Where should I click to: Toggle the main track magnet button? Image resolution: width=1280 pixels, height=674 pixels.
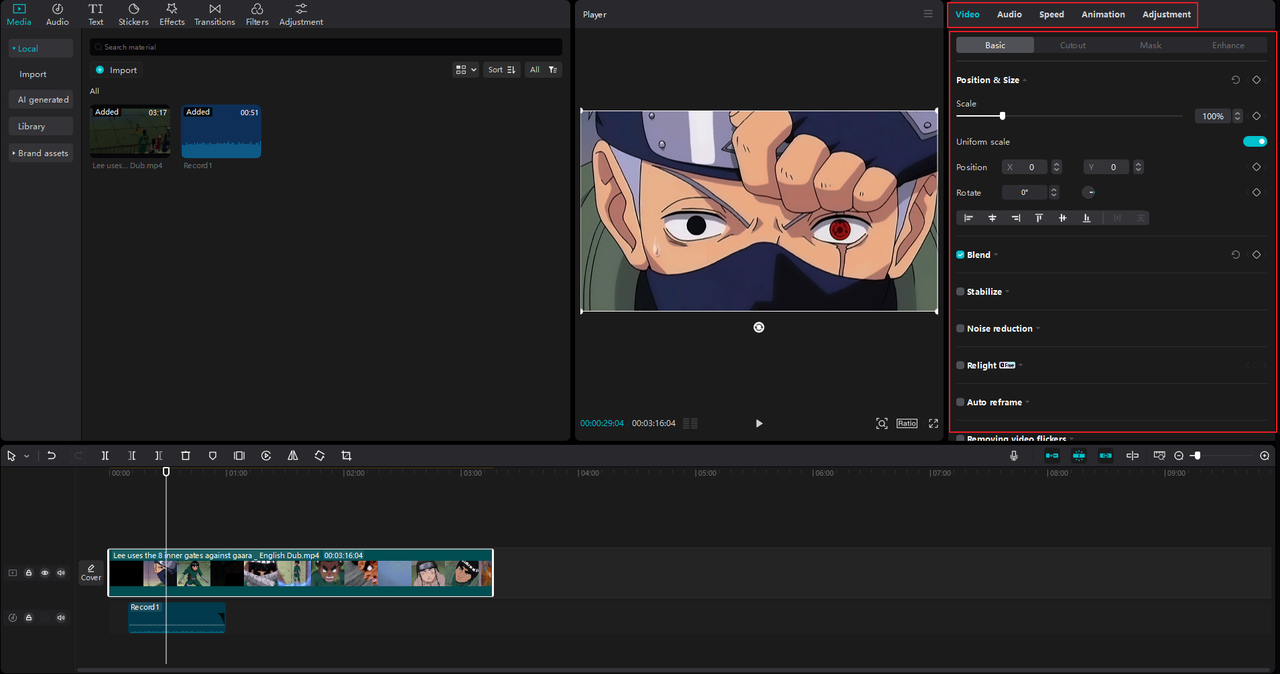[x=1052, y=455]
